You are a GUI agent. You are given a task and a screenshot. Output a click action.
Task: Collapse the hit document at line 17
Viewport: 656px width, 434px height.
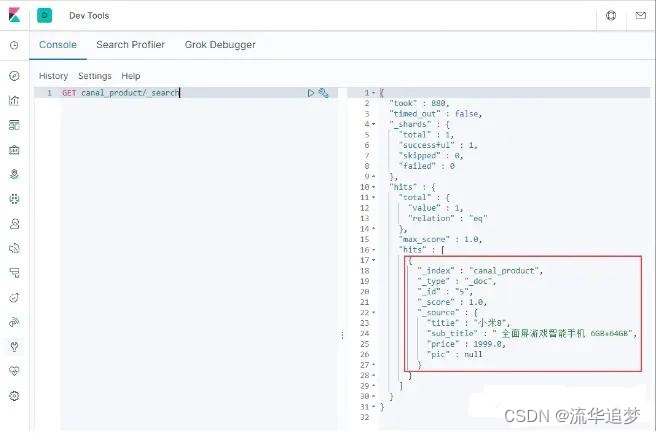pos(374,260)
